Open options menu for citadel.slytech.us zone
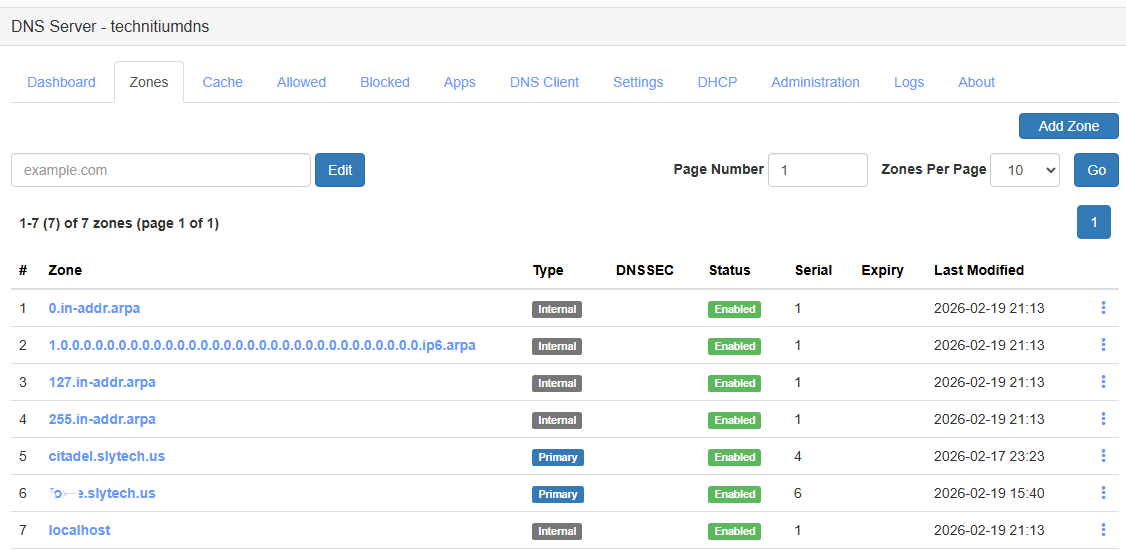 coord(1103,456)
